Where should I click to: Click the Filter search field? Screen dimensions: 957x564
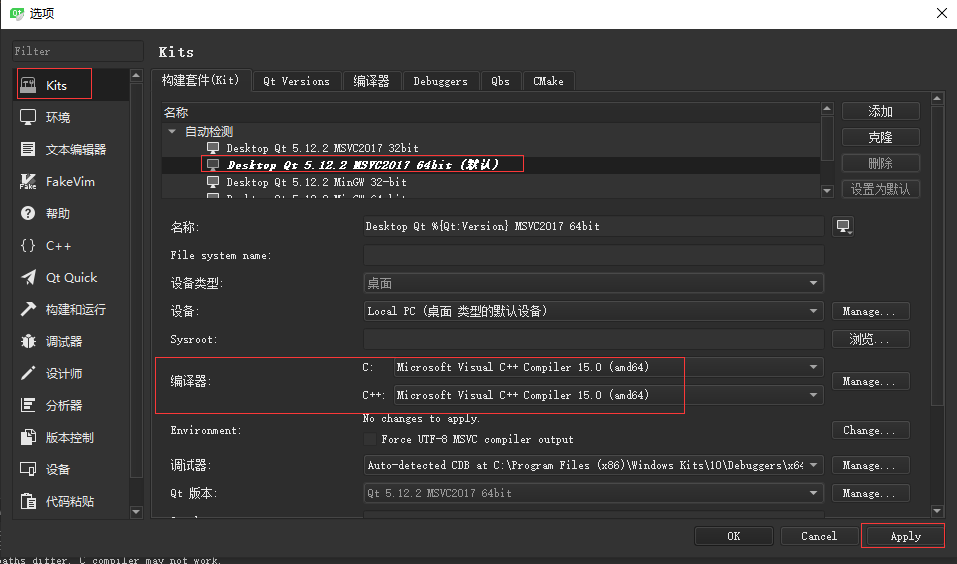point(78,51)
